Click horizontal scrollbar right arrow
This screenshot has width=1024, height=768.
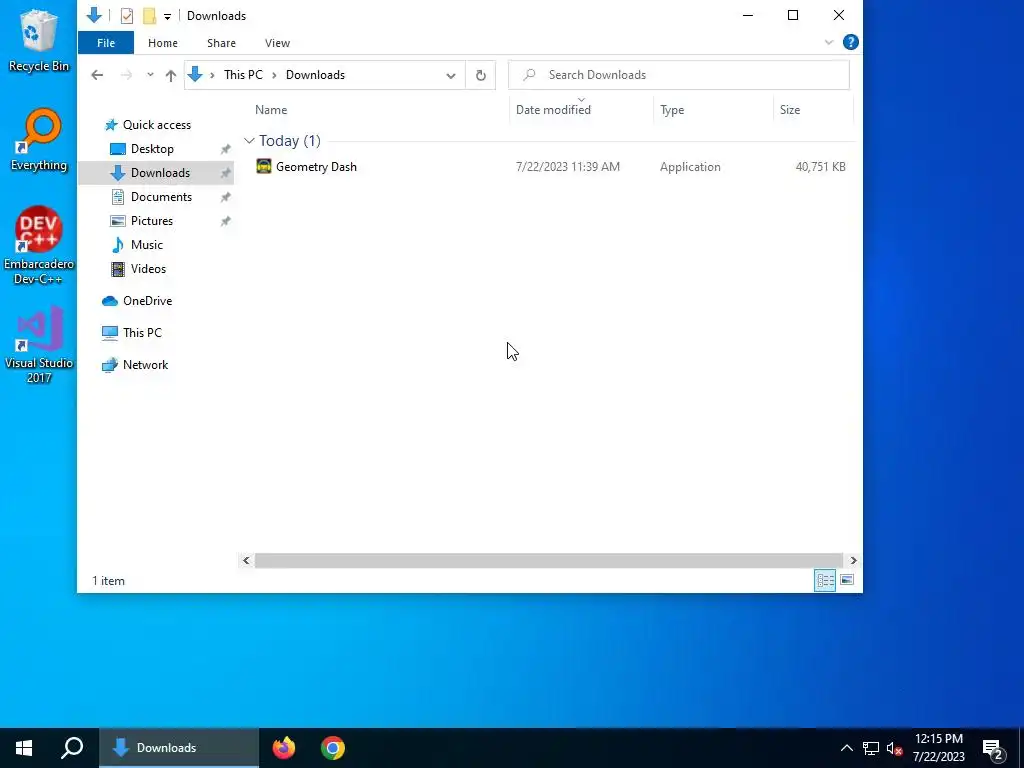point(853,560)
